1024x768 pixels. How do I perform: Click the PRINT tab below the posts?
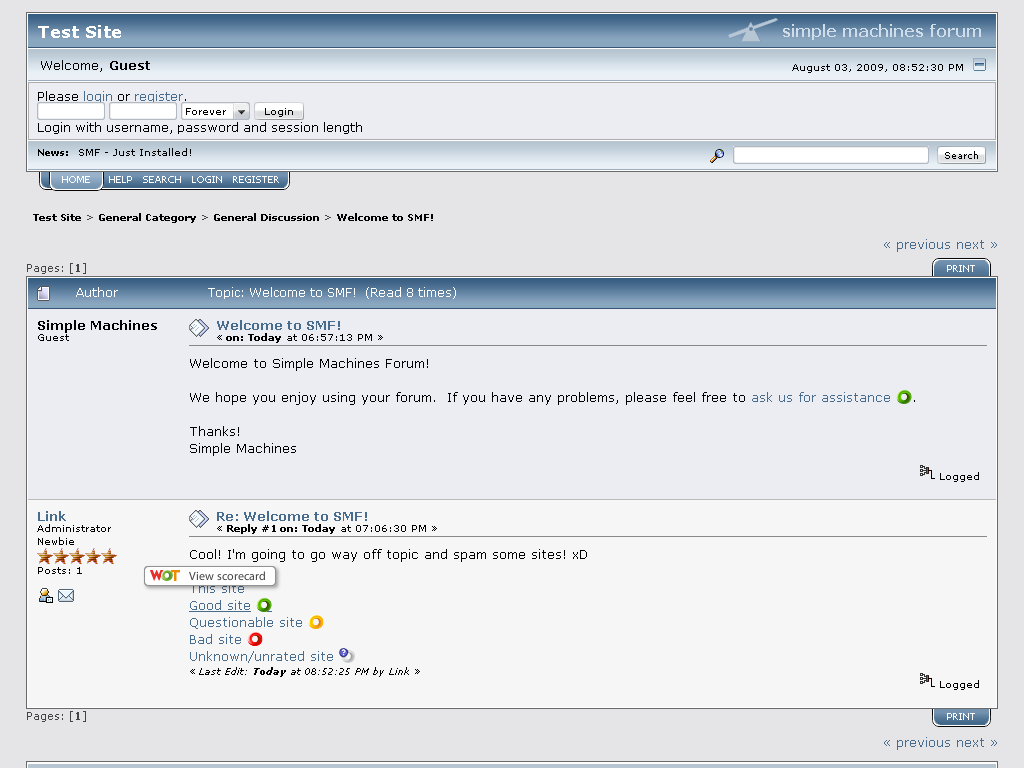click(961, 716)
